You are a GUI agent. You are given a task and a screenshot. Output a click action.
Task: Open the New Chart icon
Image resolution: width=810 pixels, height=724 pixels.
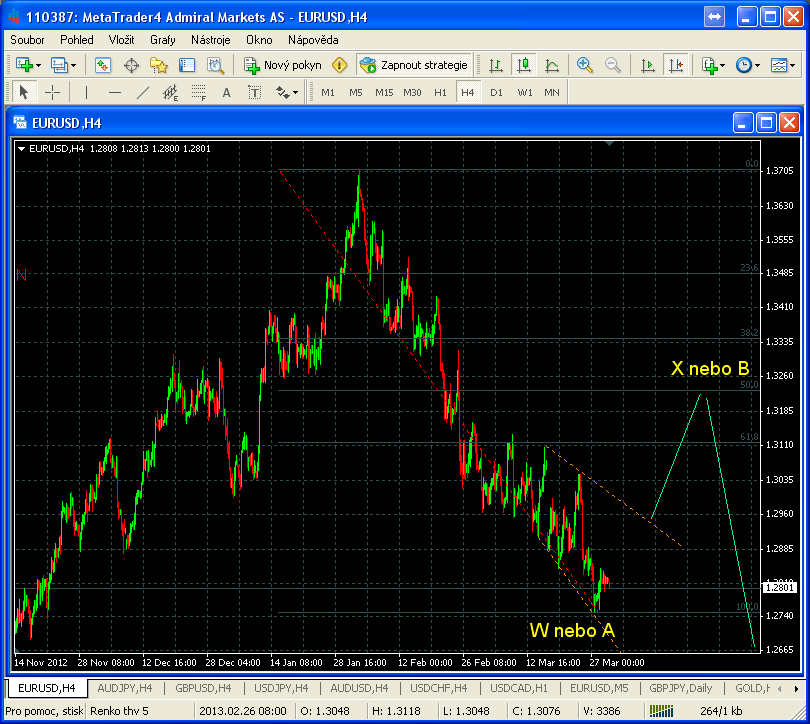[24, 65]
